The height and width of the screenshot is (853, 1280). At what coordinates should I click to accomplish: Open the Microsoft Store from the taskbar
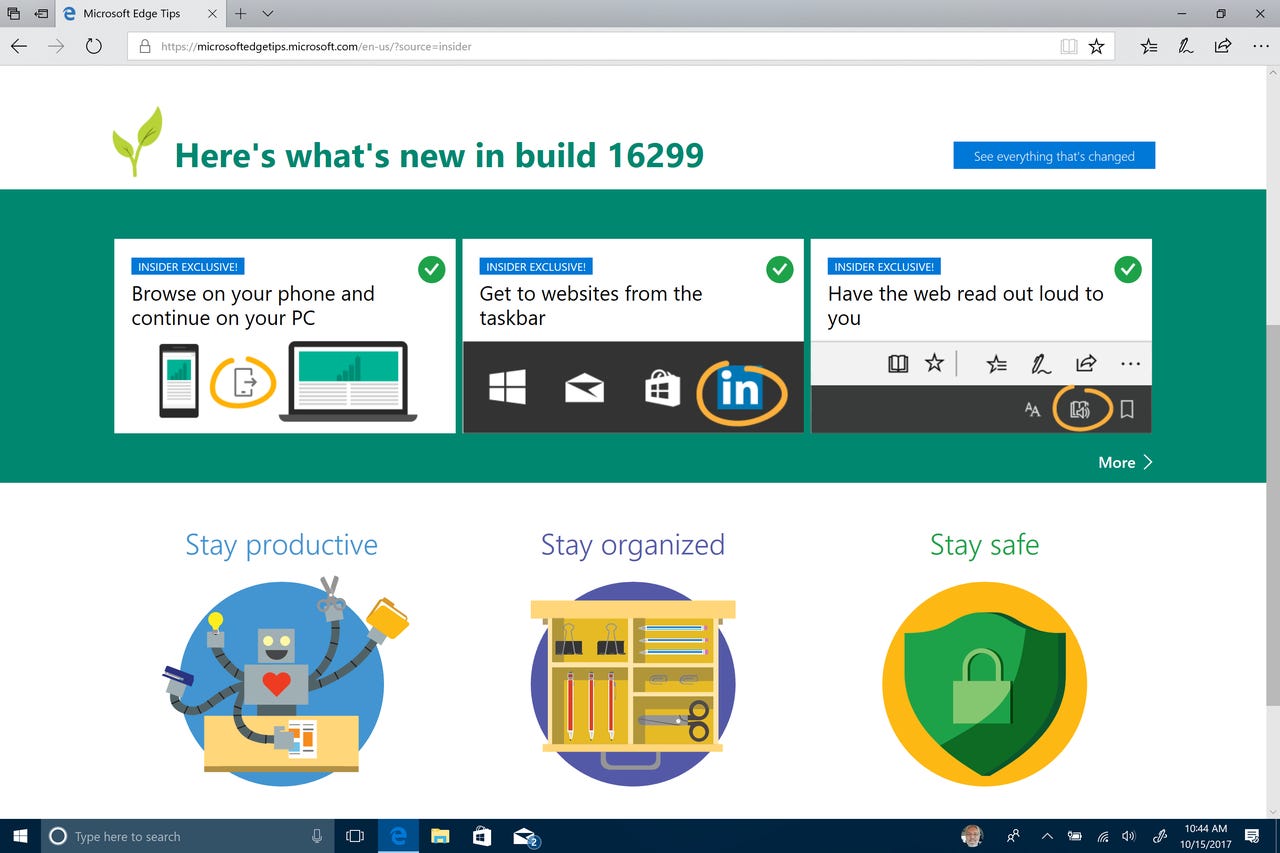coord(481,836)
